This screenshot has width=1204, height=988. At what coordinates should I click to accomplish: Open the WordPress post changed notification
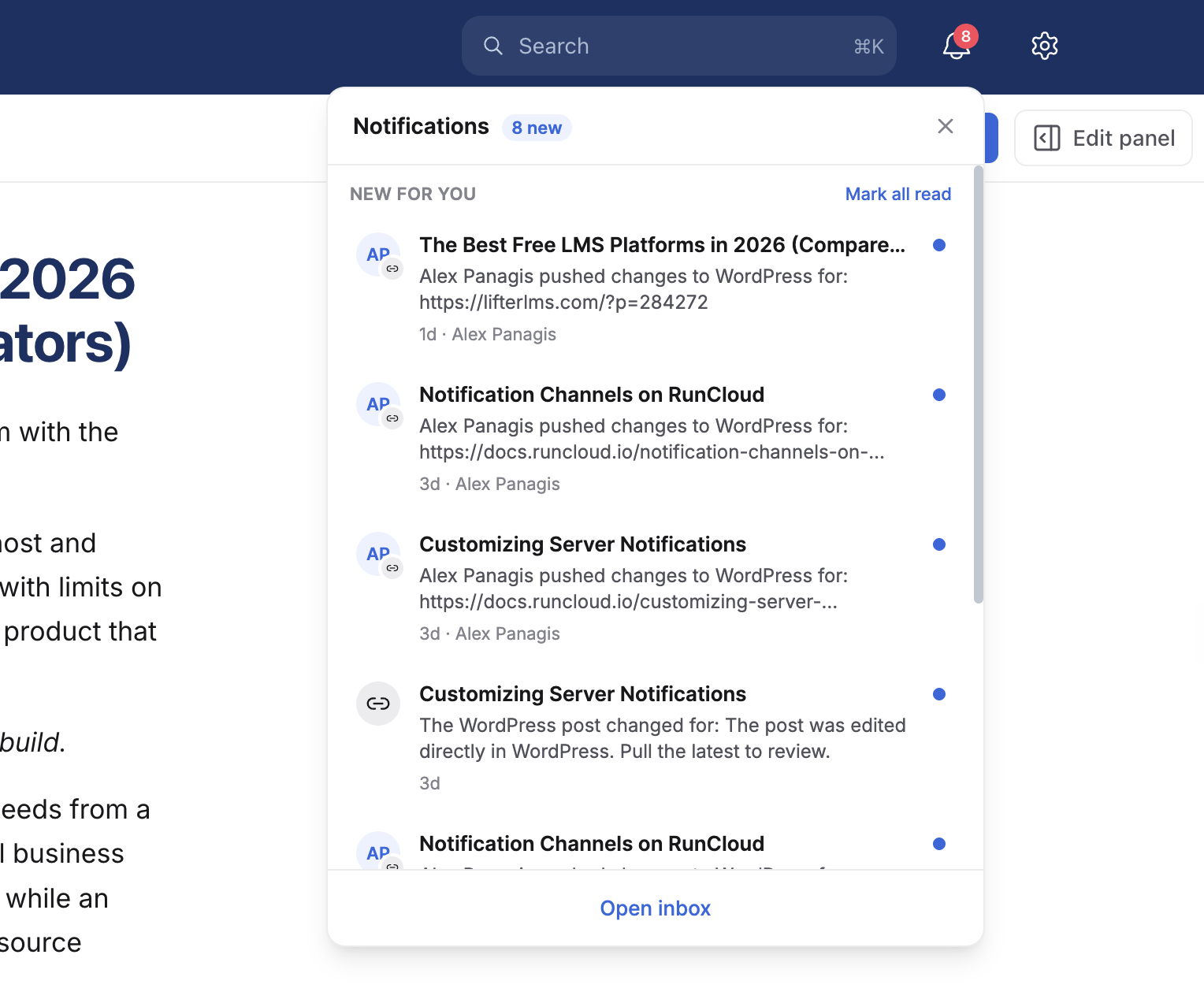(x=655, y=738)
